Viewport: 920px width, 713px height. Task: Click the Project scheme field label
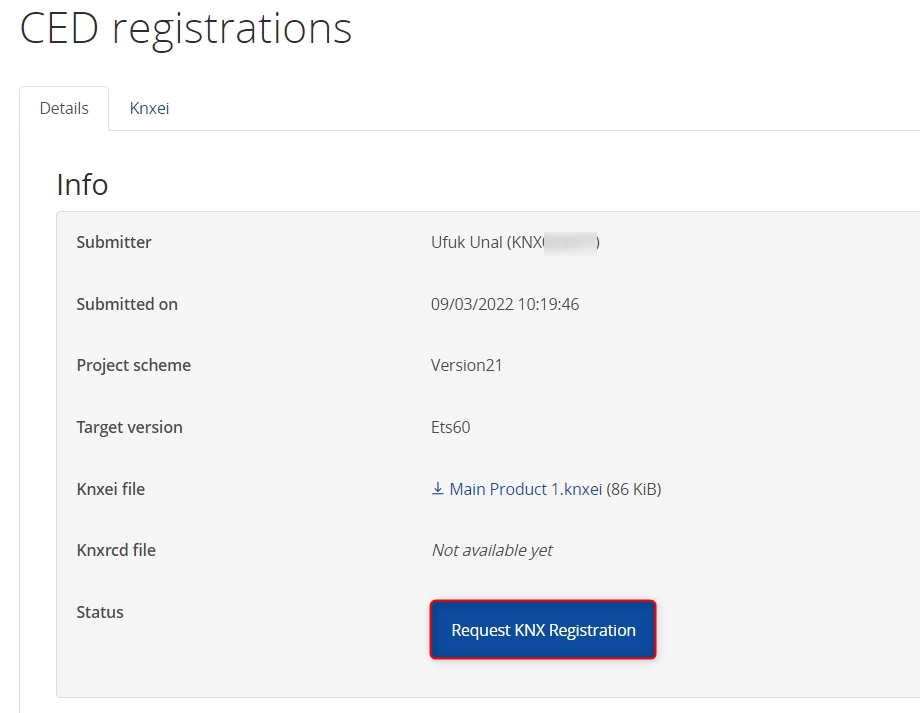click(133, 365)
